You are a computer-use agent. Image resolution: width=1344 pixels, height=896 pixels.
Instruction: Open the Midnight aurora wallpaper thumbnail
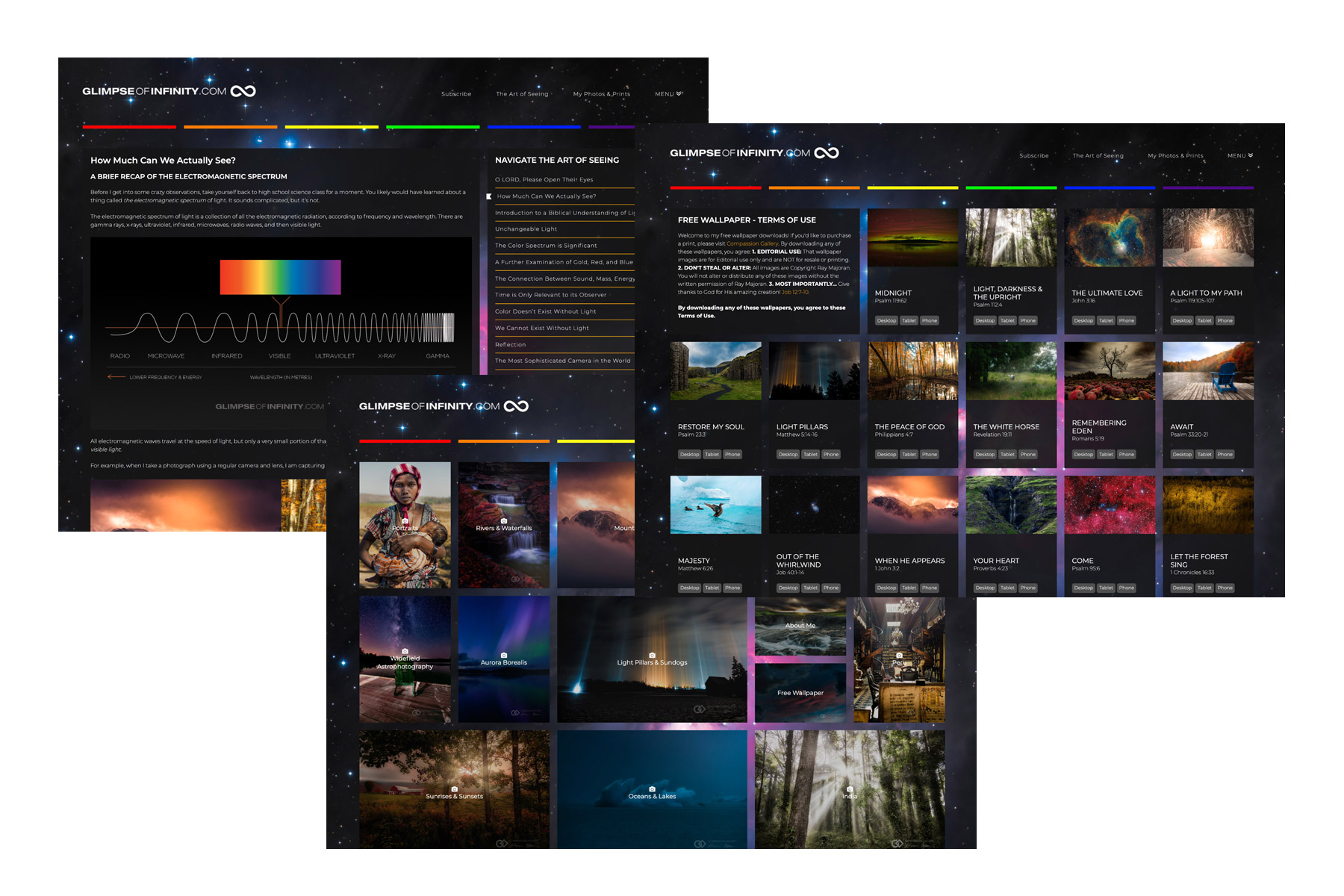912,237
